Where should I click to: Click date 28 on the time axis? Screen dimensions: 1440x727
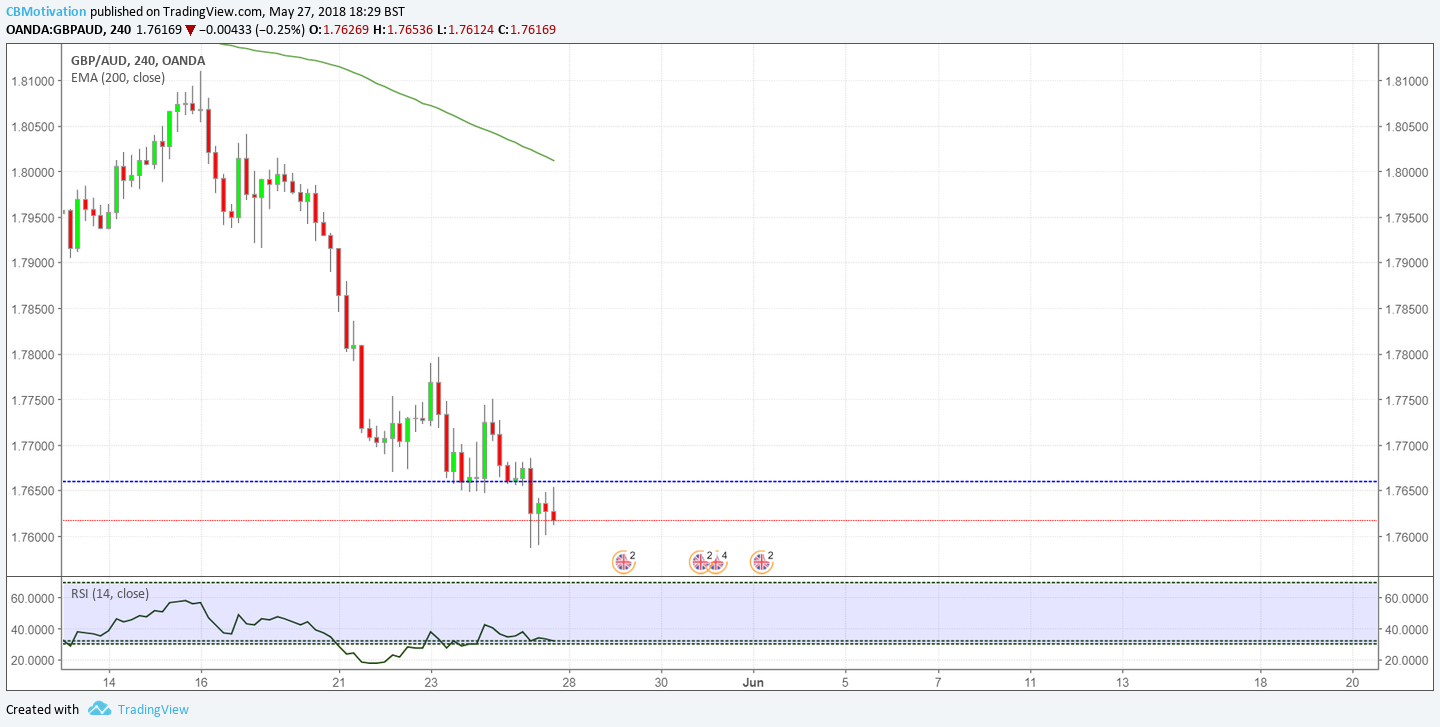click(x=569, y=682)
